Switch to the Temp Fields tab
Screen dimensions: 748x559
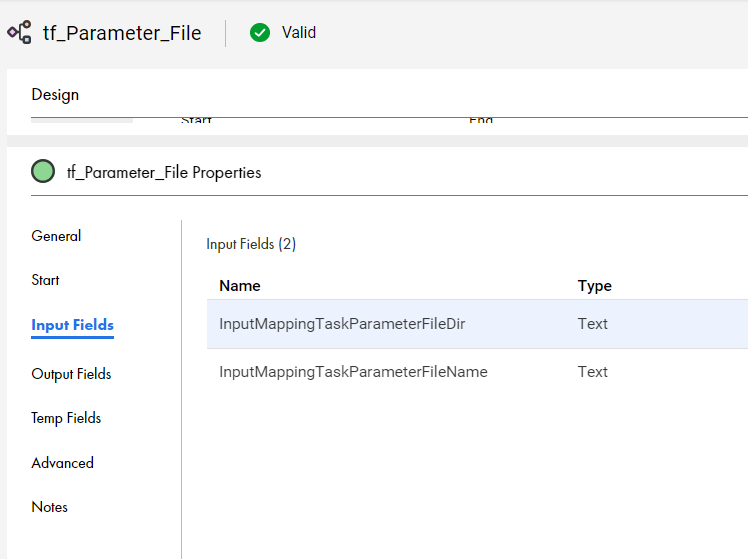pyautogui.click(x=66, y=418)
